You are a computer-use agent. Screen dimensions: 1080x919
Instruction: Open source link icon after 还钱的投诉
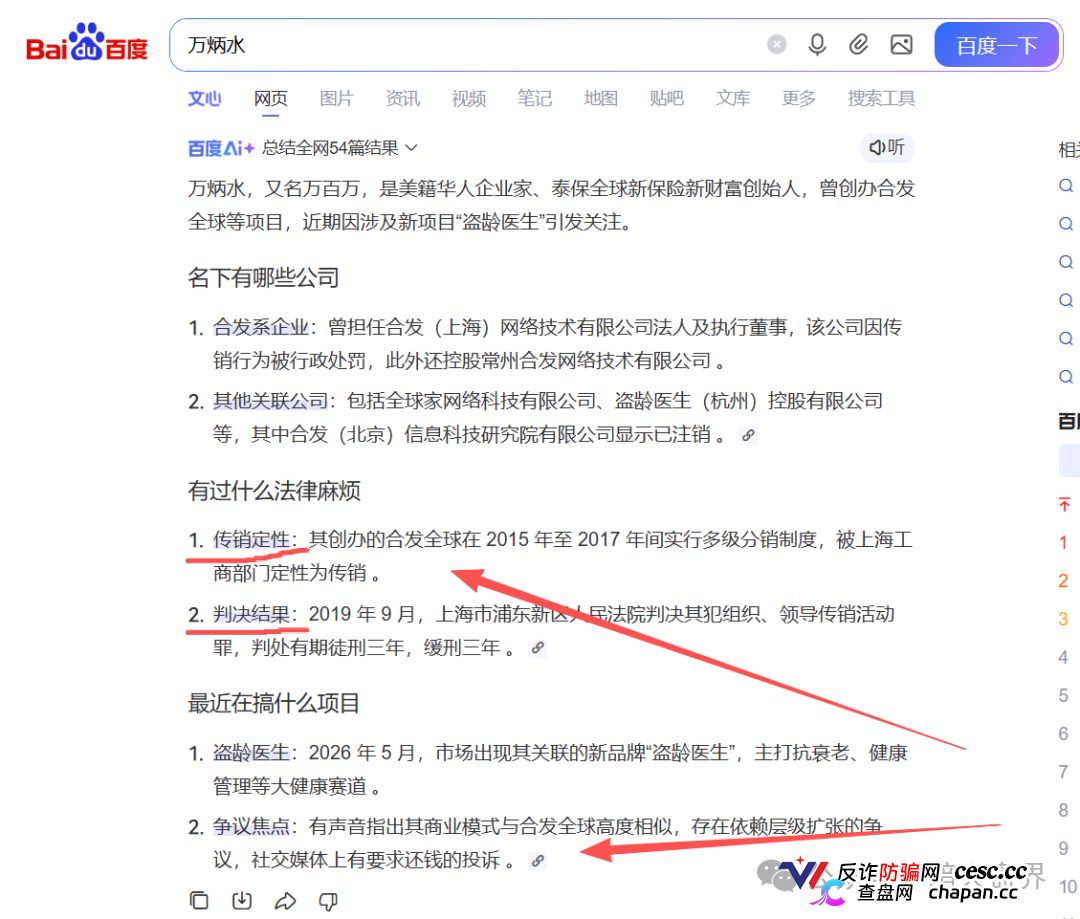(x=537, y=861)
